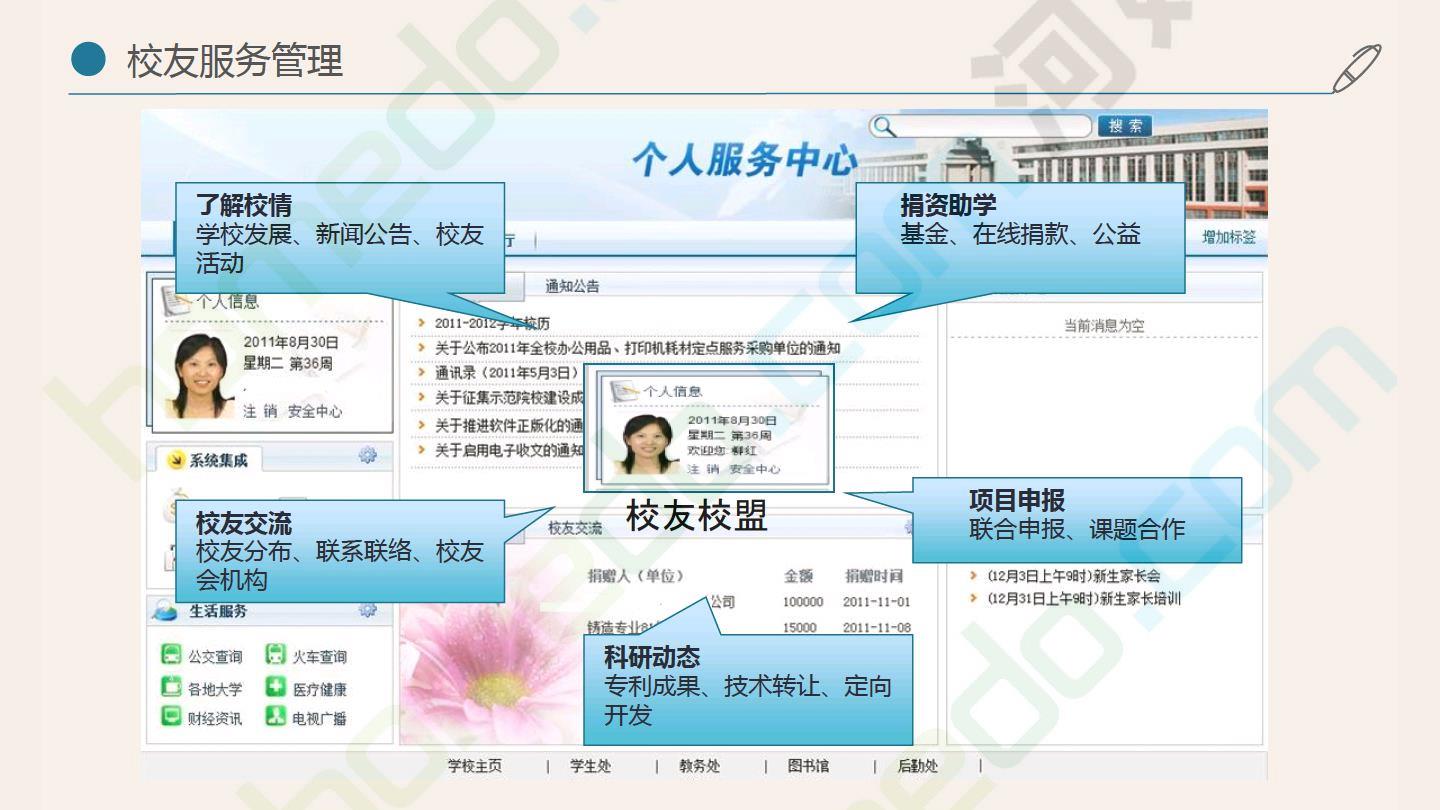The height and width of the screenshot is (810, 1440).
Task: Select the 系统集成 tab
Action: click(x=218, y=460)
